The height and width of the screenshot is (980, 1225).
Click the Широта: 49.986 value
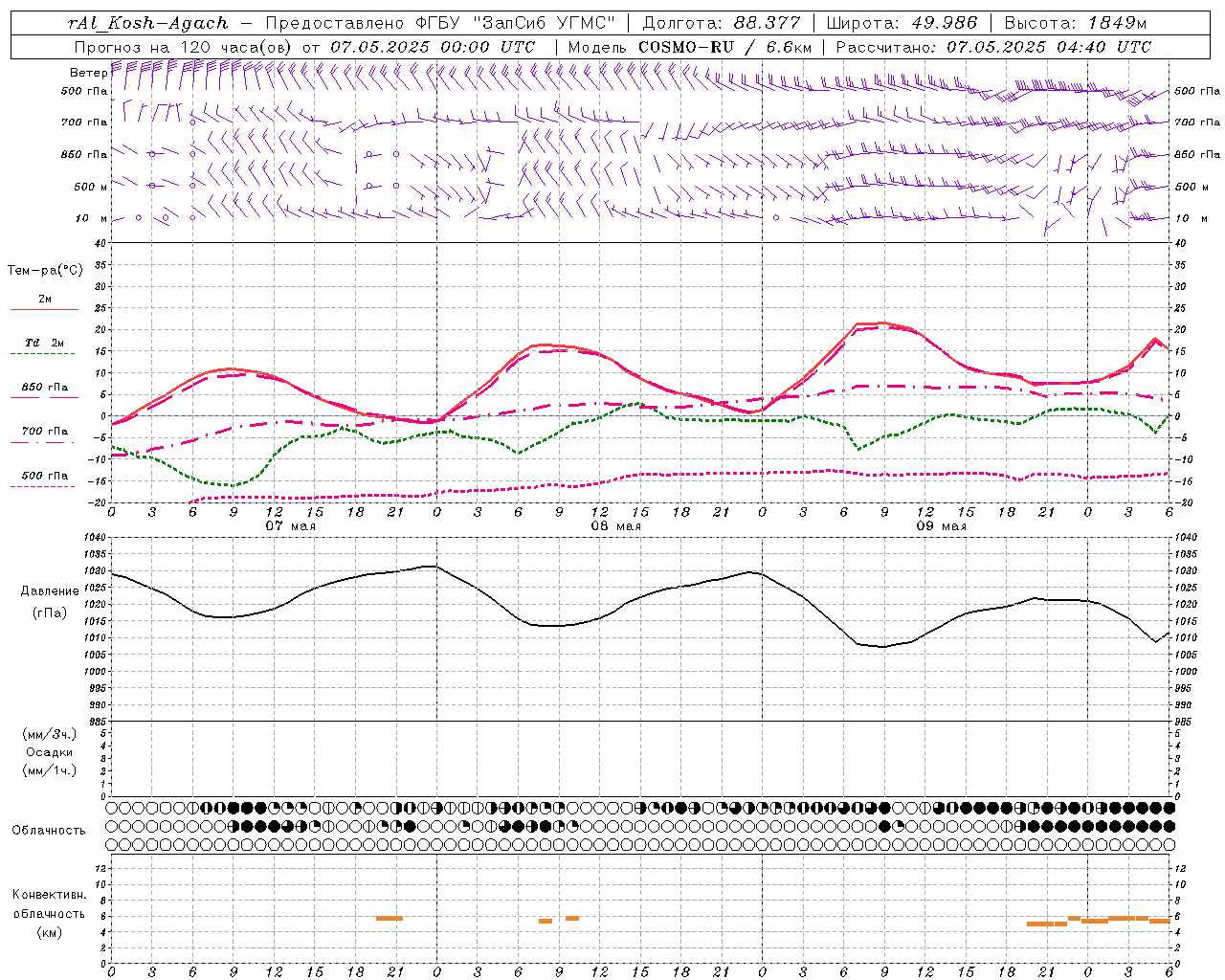point(902,23)
